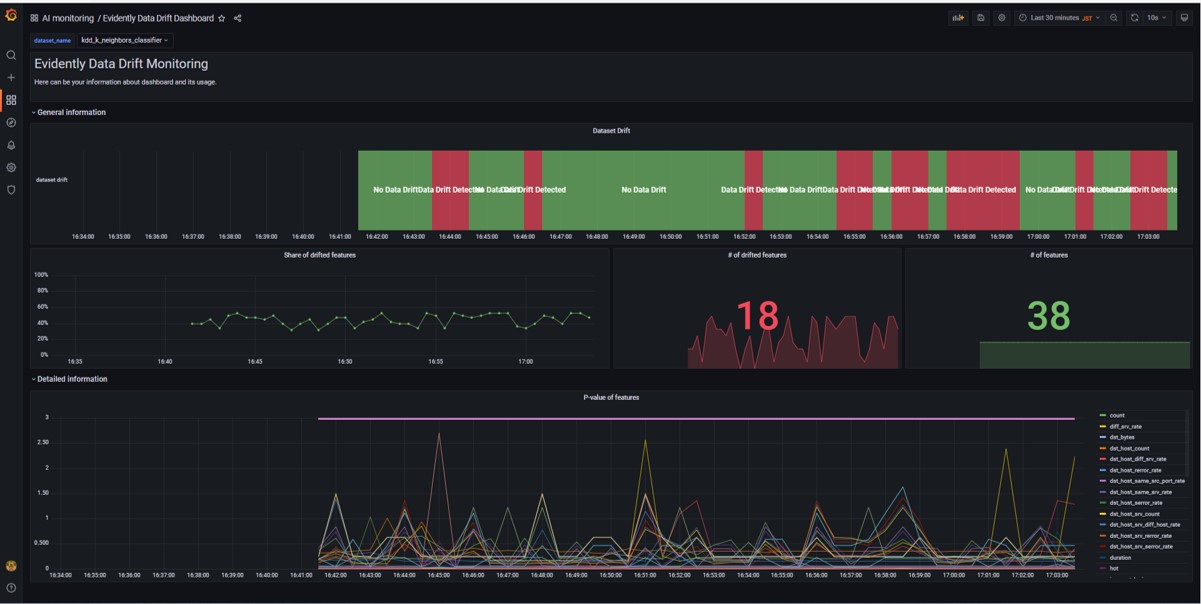Collapse the General information row
Image resolution: width=1201 pixels, height=604 pixels.
69,112
